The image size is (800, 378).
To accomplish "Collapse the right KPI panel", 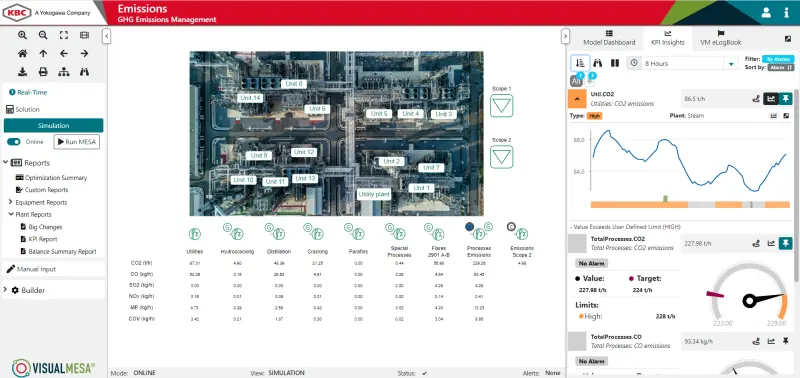I will click(565, 36).
